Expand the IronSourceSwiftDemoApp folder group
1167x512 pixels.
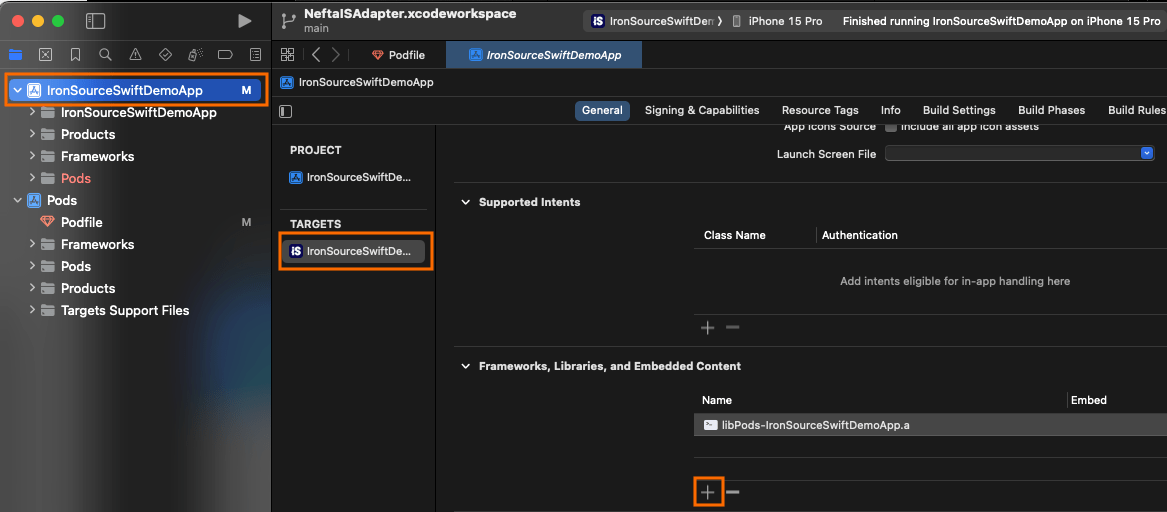tap(32, 113)
